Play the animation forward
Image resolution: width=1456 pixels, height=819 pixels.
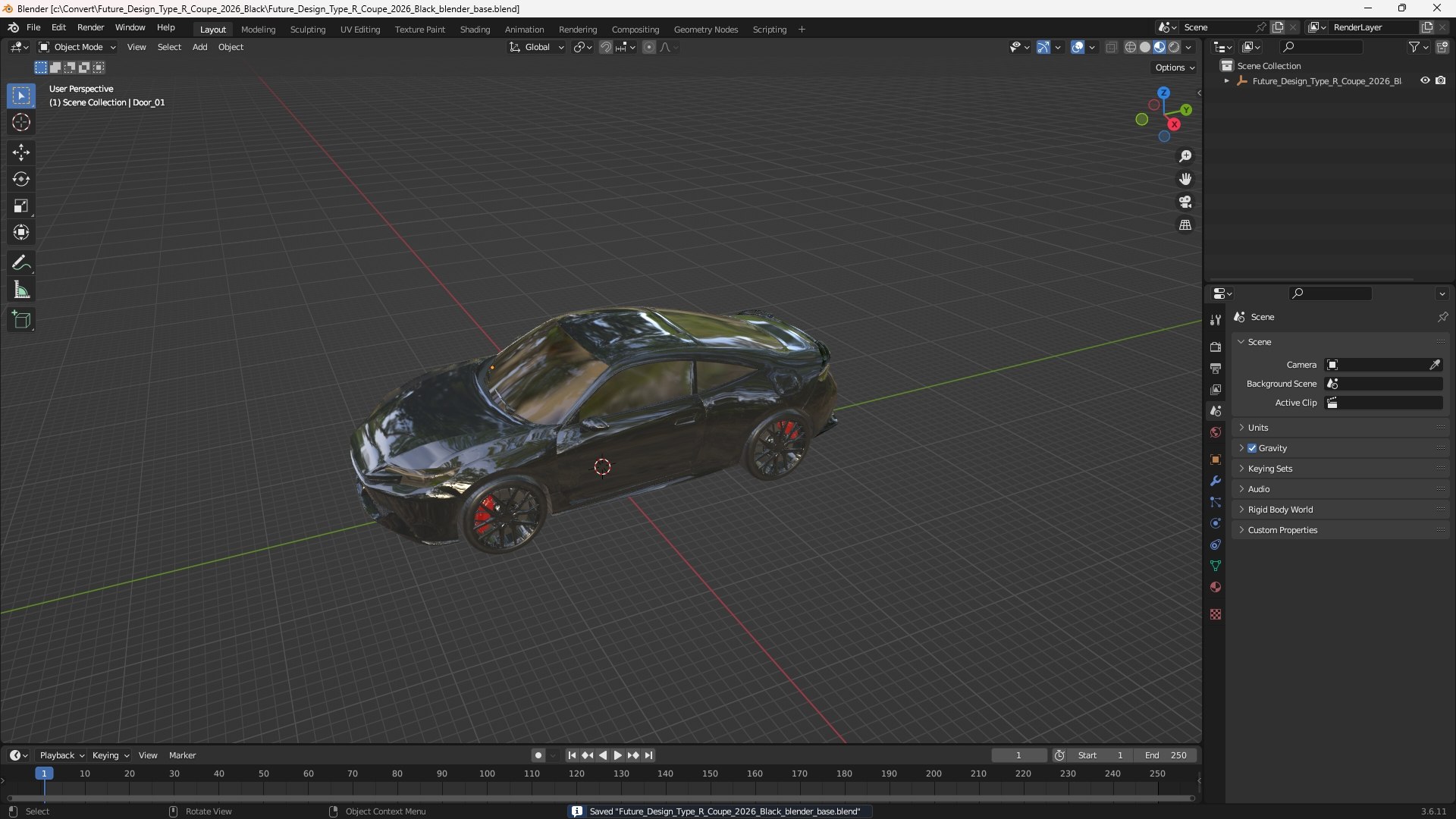pyautogui.click(x=617, y=755)
